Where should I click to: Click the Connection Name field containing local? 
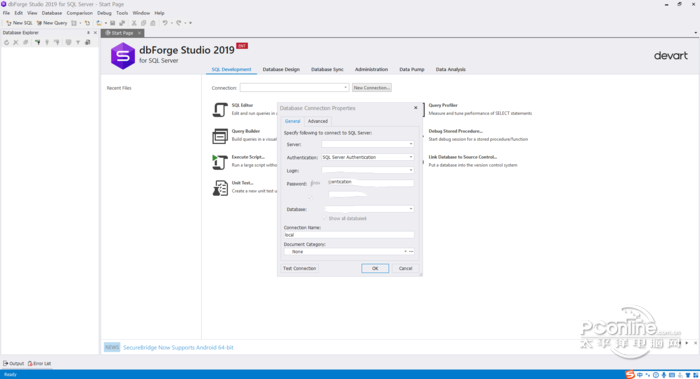click(x=349, y=235)
